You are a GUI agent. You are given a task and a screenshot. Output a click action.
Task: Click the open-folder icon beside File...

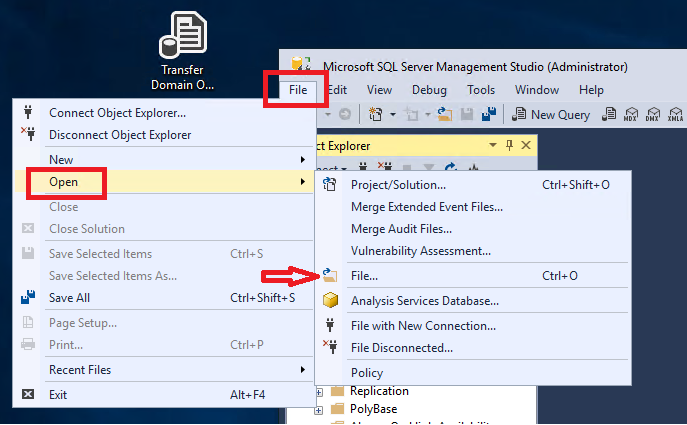pyautogui.click(x=330, y=275)
